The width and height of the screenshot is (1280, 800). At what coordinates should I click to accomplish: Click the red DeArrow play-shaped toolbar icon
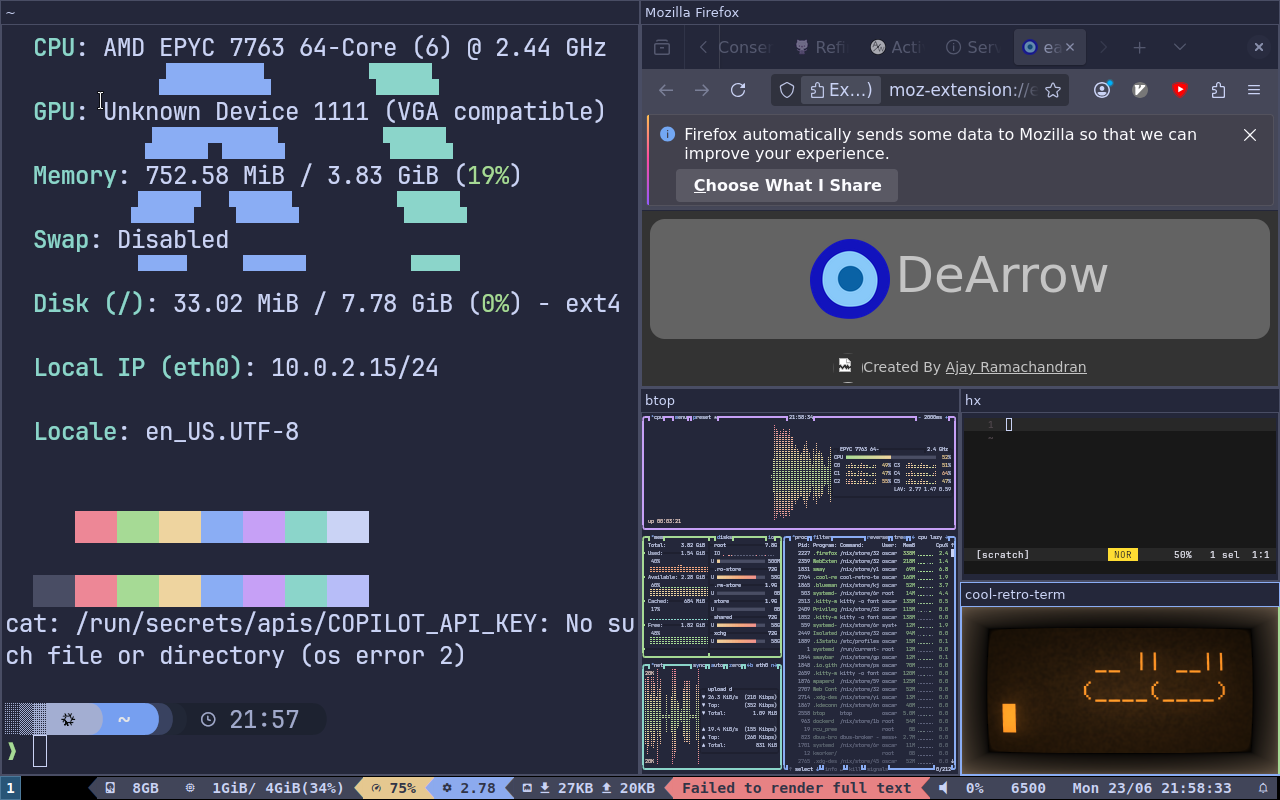click(x=1180, y=89)
